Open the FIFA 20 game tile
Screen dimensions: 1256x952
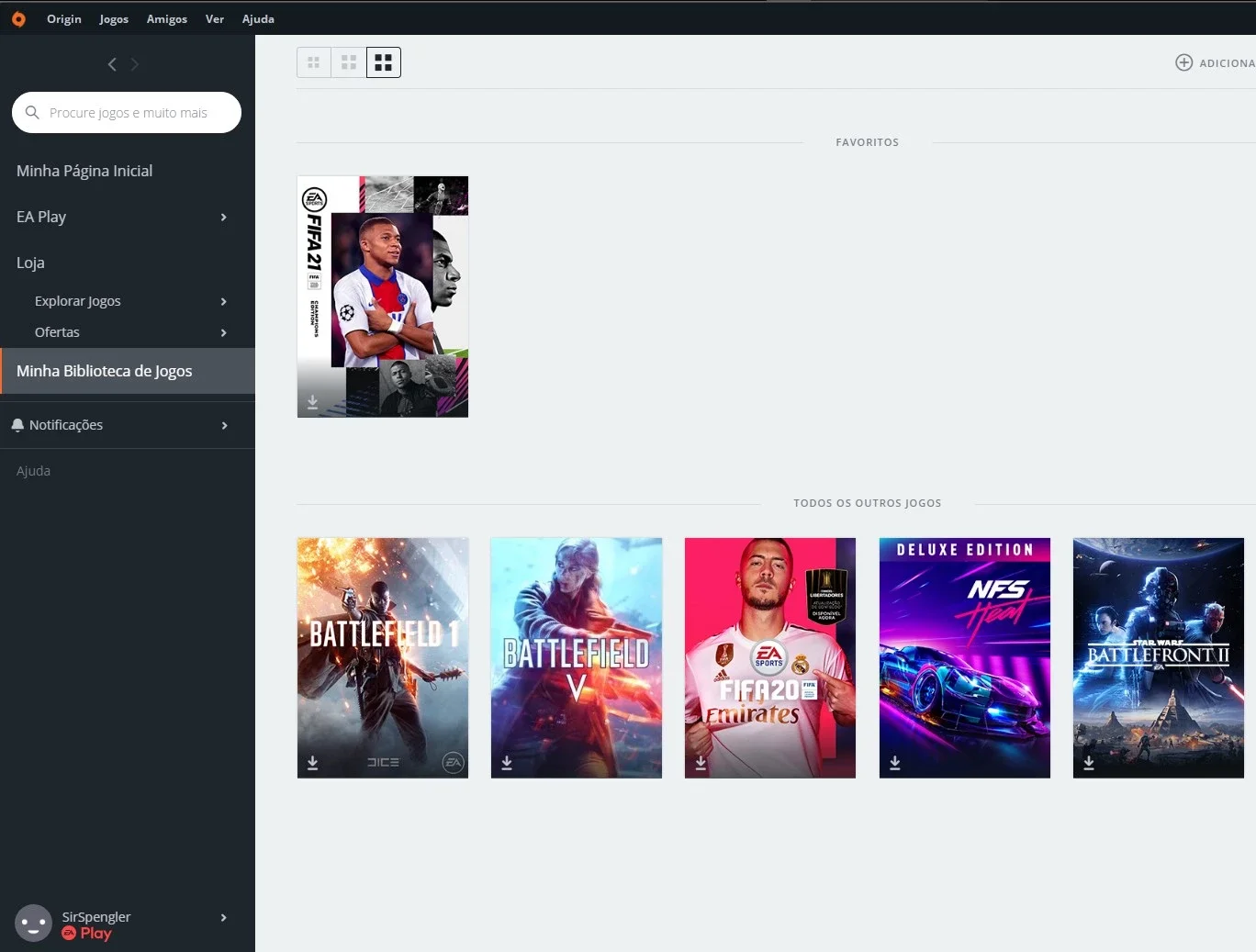pos(770,658)
